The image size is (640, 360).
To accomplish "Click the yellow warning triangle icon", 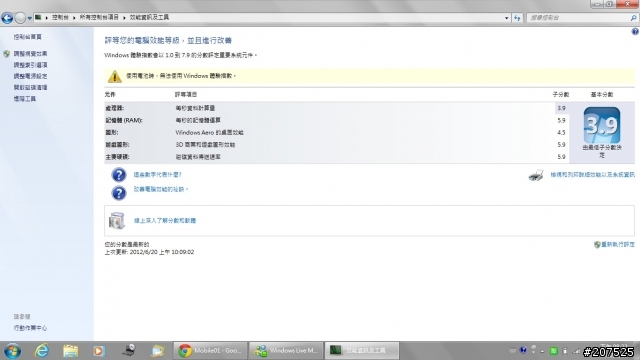I will pos(114,76).
